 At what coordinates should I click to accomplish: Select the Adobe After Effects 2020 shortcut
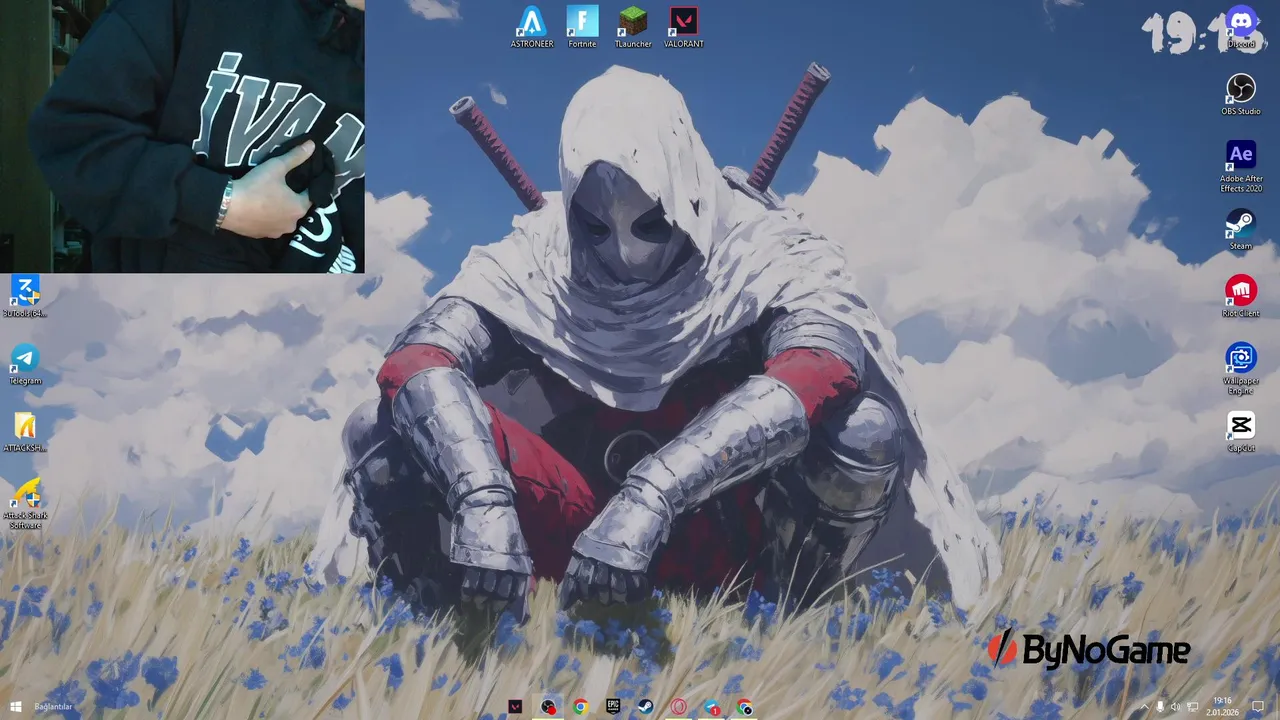click(x=1241, y=166)
